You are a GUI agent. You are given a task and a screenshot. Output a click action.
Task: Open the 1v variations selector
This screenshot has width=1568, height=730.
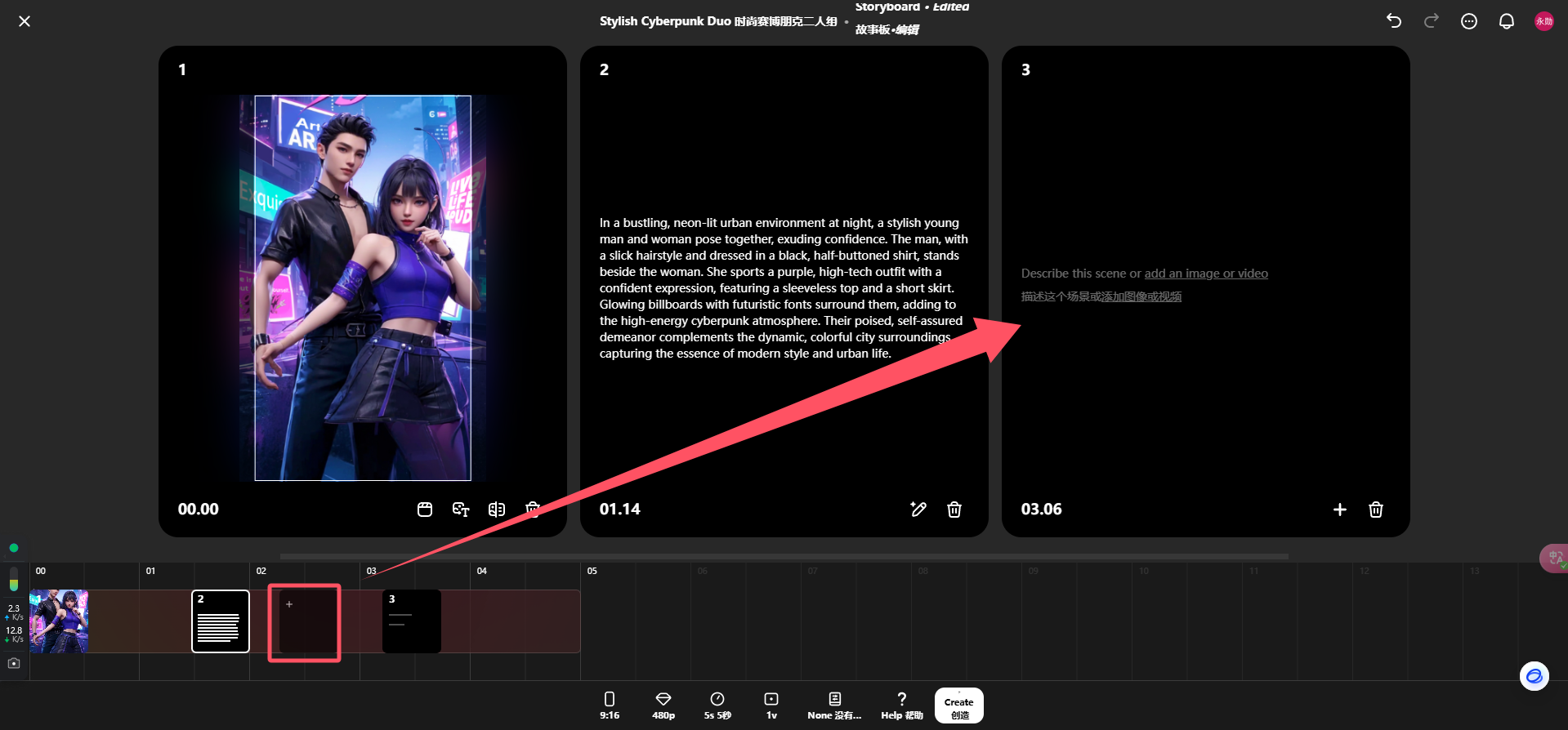(771, 706)
